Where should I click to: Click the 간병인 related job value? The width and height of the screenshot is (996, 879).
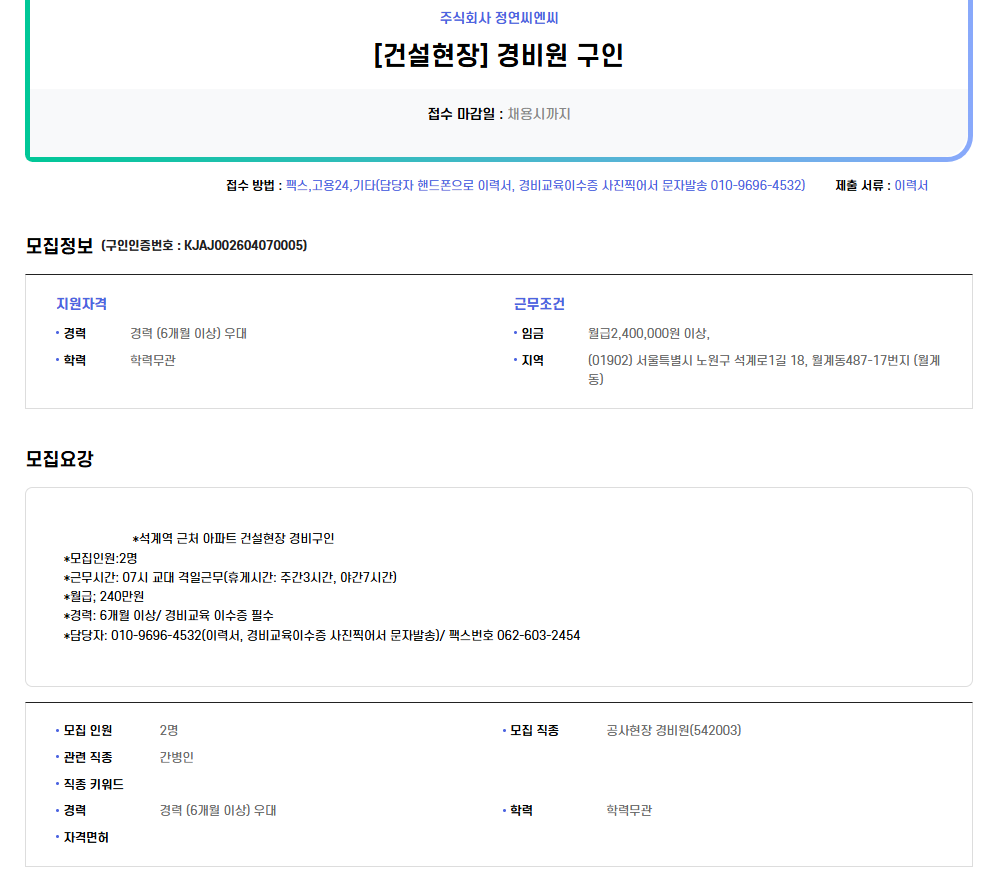176,757
